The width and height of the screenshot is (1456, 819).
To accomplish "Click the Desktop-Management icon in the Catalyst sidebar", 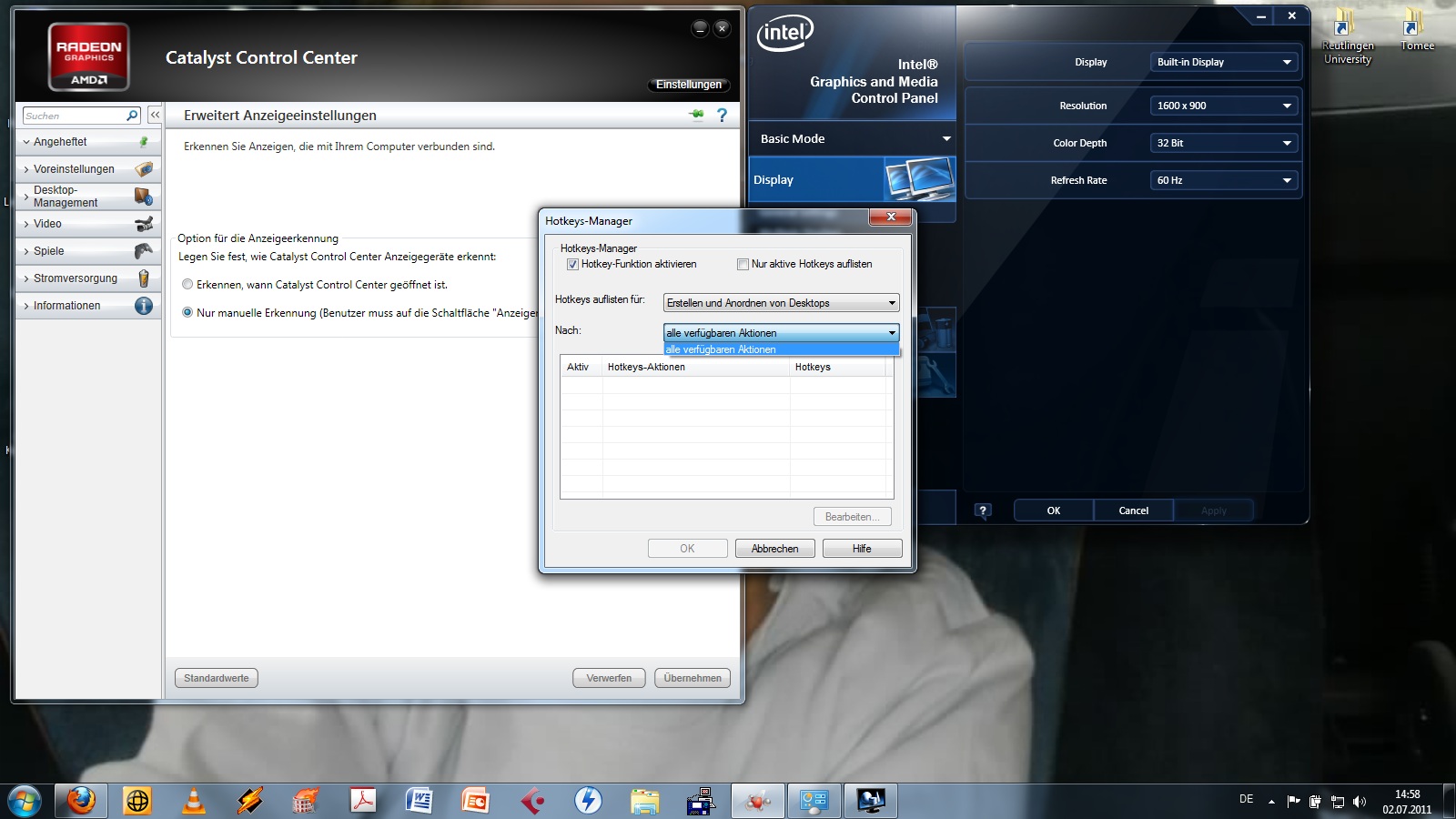I will pos(144,197).
